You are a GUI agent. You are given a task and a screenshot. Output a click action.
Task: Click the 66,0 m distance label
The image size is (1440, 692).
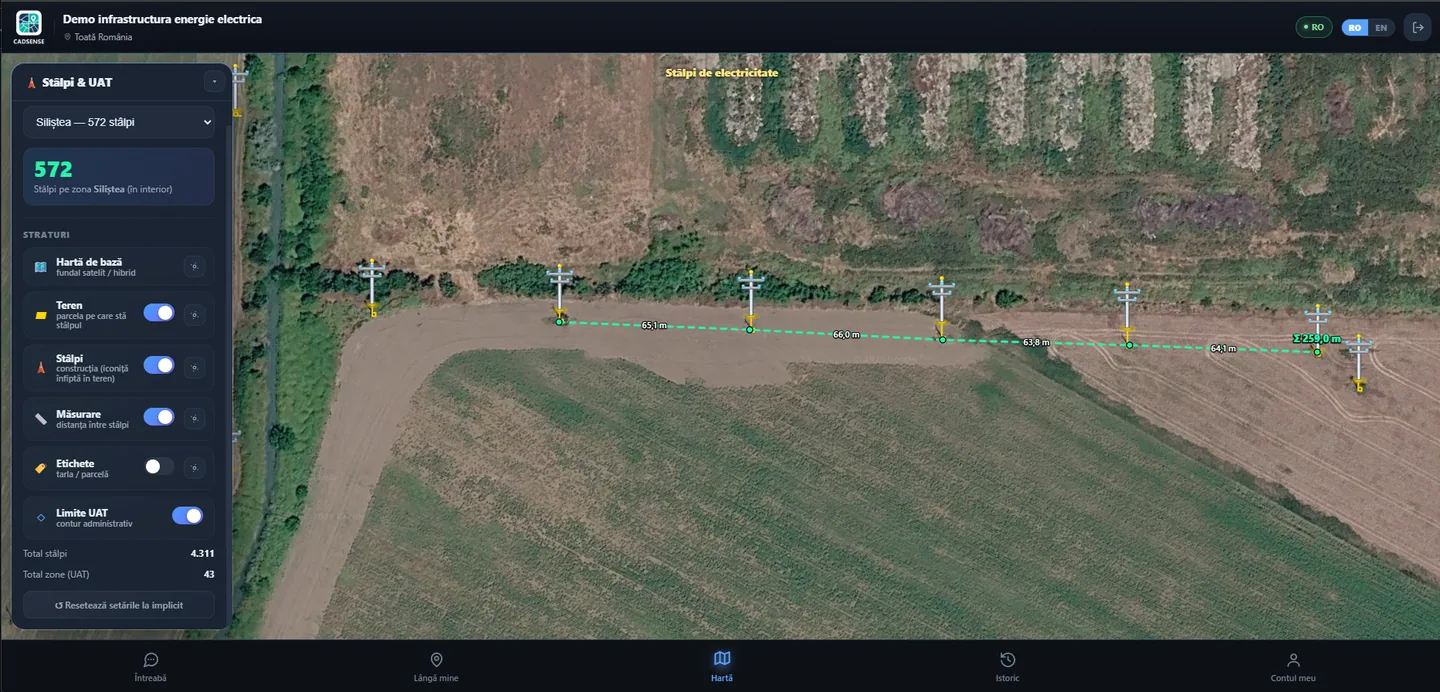click(x=846, y=335)
